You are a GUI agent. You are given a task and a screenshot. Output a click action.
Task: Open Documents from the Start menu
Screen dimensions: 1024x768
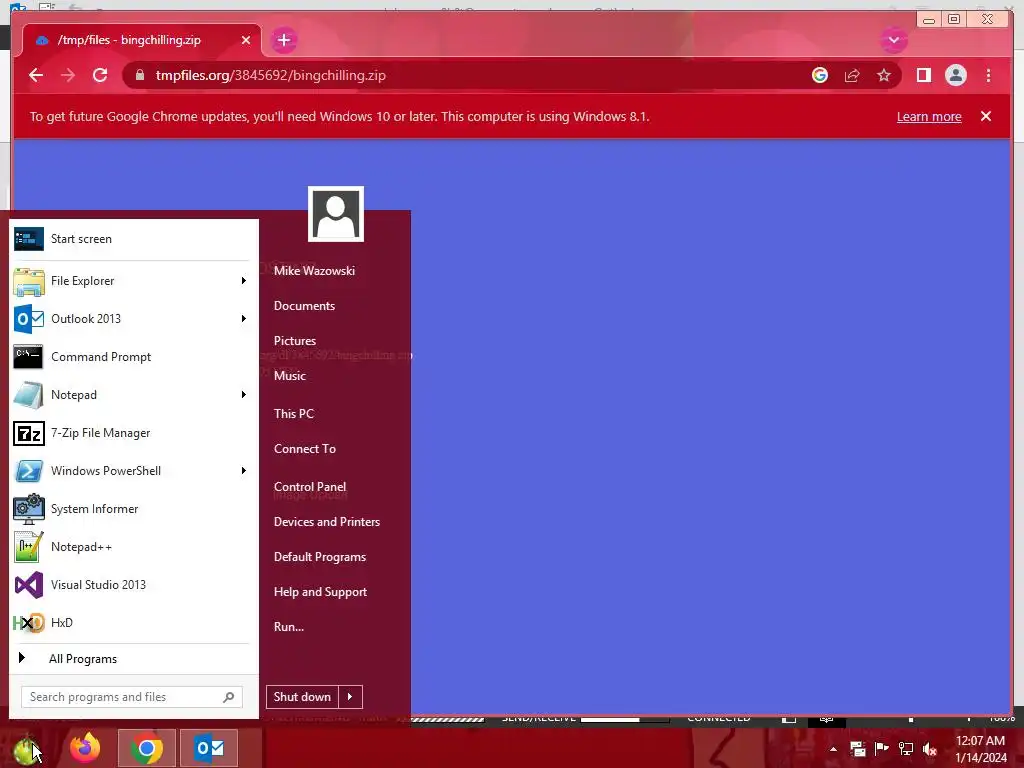pos(304,306)
